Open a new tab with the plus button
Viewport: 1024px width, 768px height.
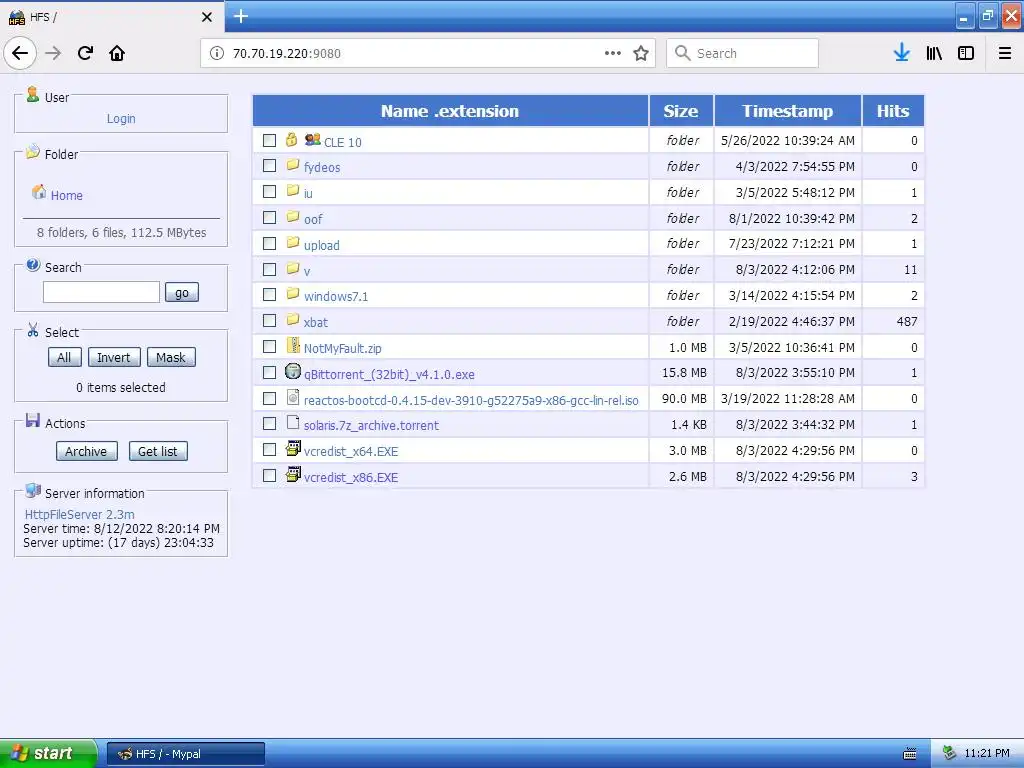(x=241, y=16)
